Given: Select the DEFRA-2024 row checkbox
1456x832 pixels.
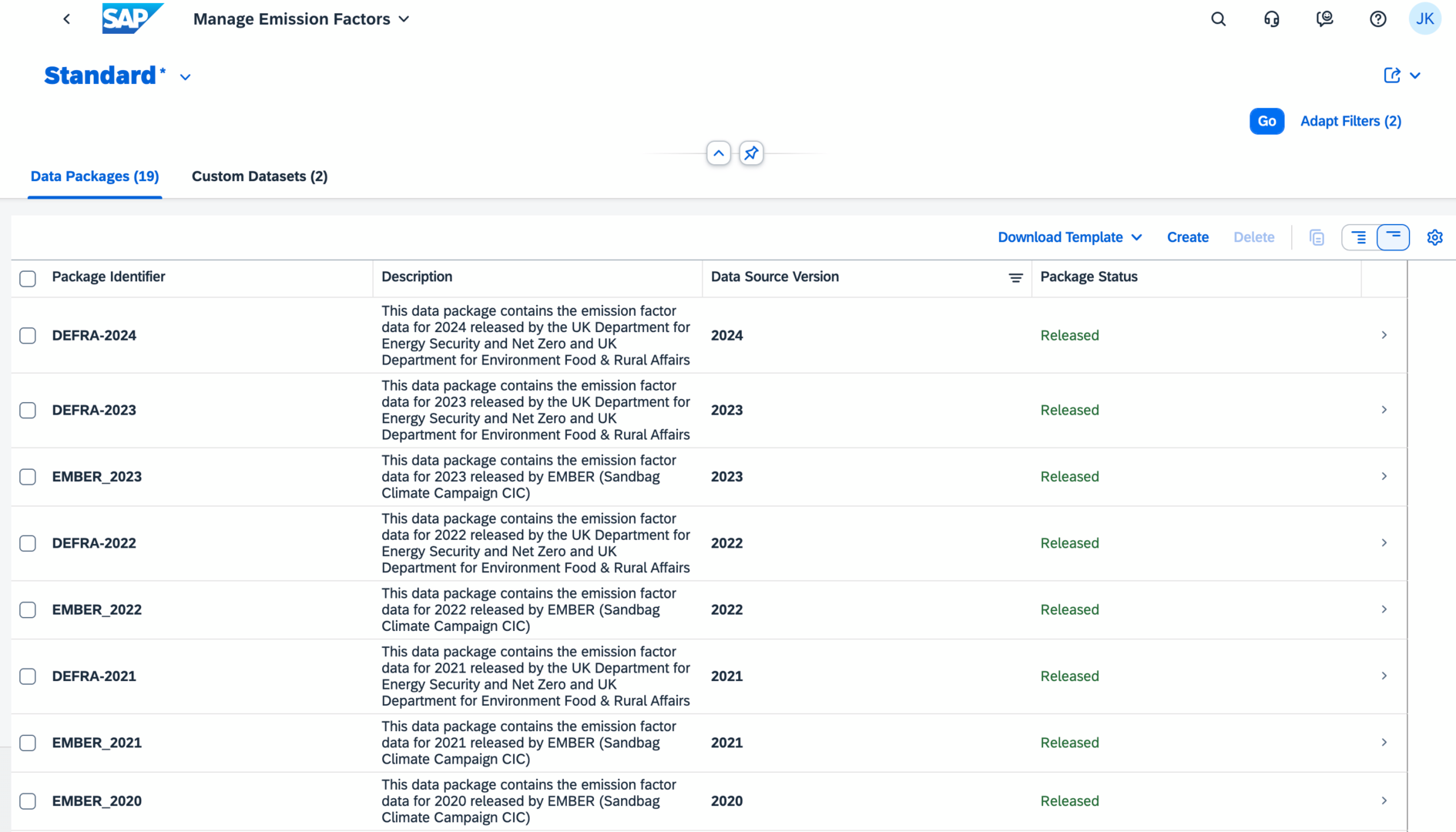Looking at the screenshot, I should point(28,336).
